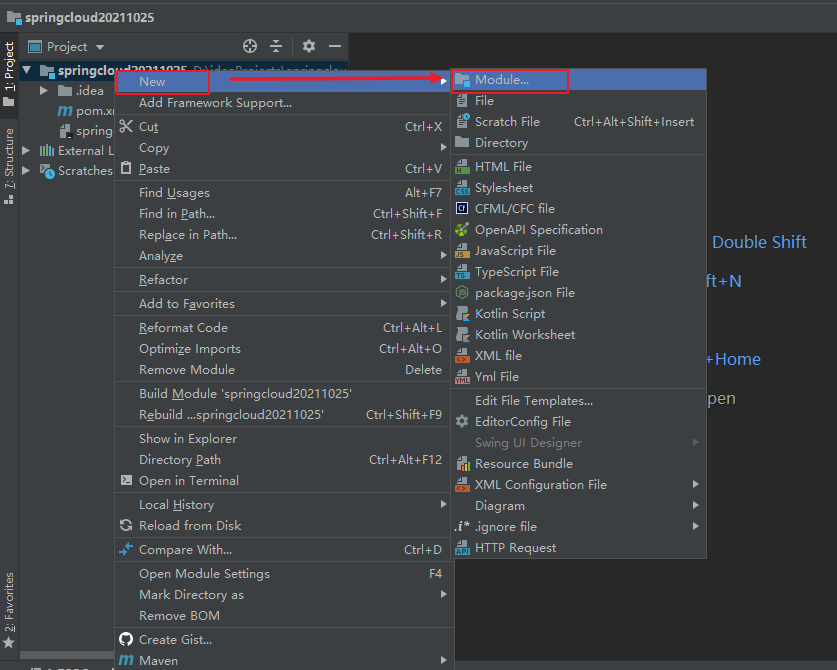Open the Diagram submenu arrow
The width and height of the screenshot is (837, 670).
pyautogui.click(x=696, y=505)
